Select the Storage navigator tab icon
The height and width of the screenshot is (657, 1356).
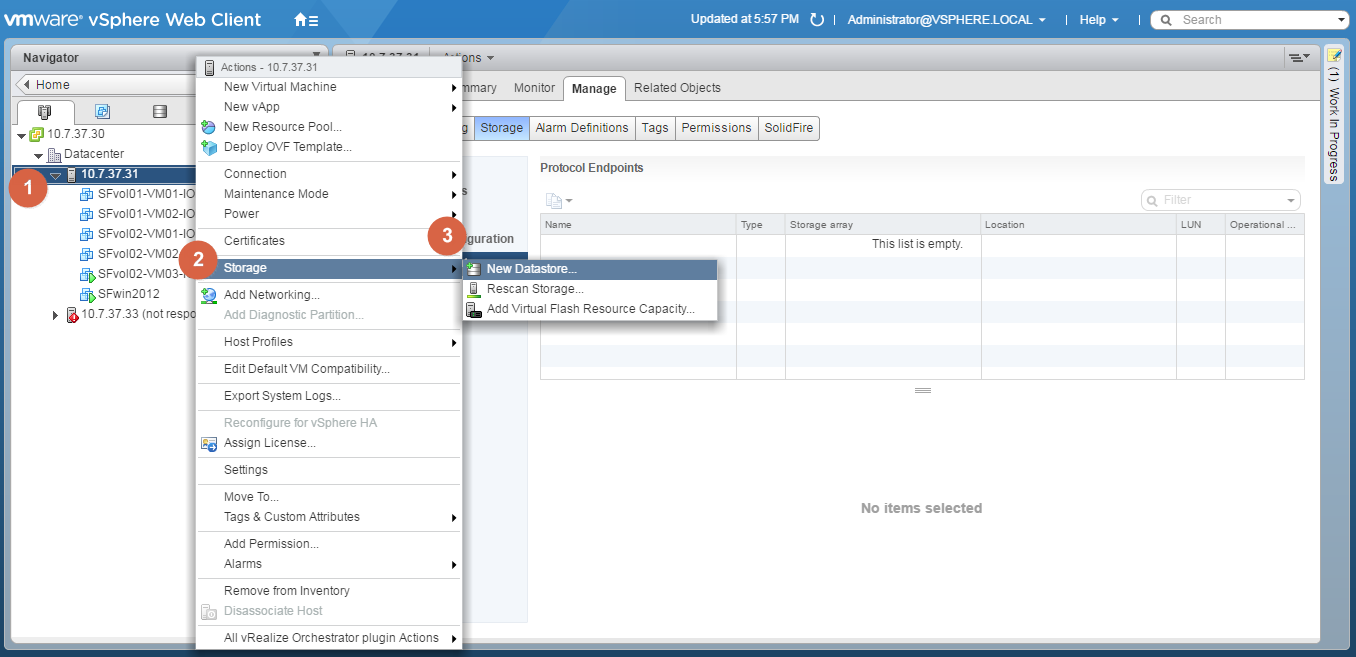click(x=159, y=111)
